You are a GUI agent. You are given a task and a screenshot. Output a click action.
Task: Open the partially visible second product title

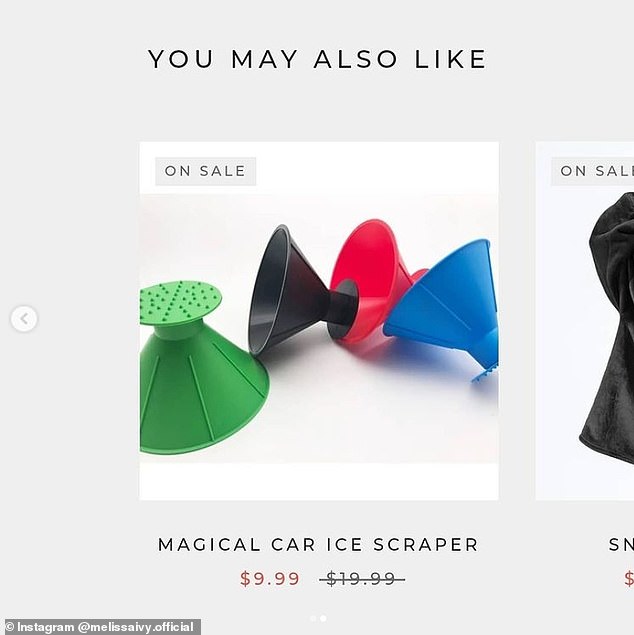click(x=621, y=545)
